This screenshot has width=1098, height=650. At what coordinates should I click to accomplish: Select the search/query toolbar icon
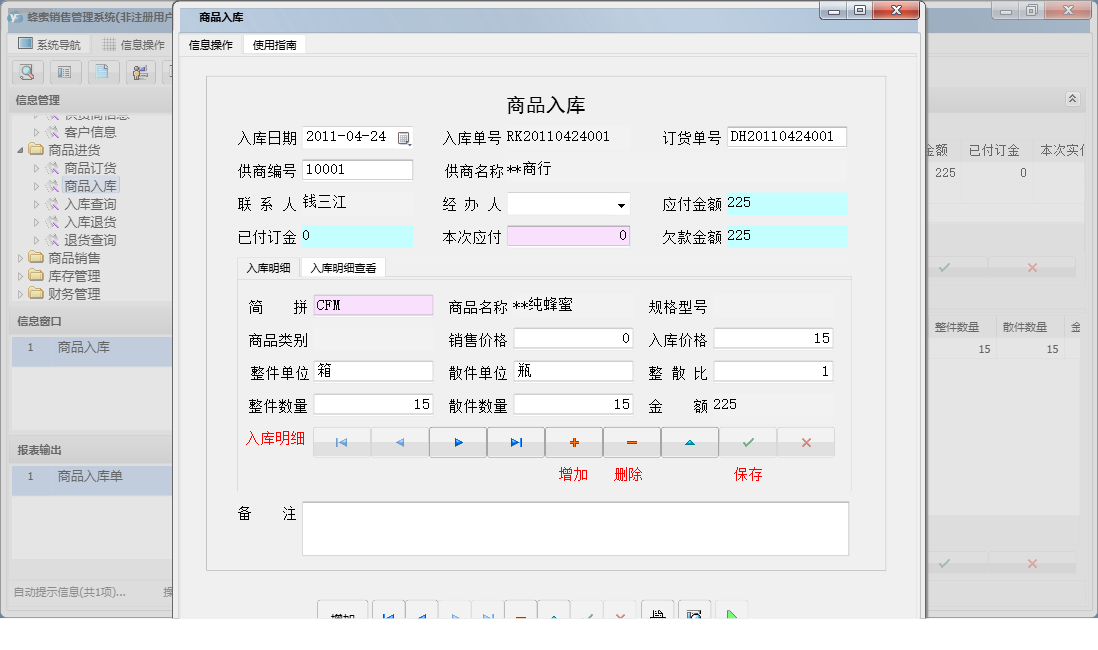coord(27,71)
